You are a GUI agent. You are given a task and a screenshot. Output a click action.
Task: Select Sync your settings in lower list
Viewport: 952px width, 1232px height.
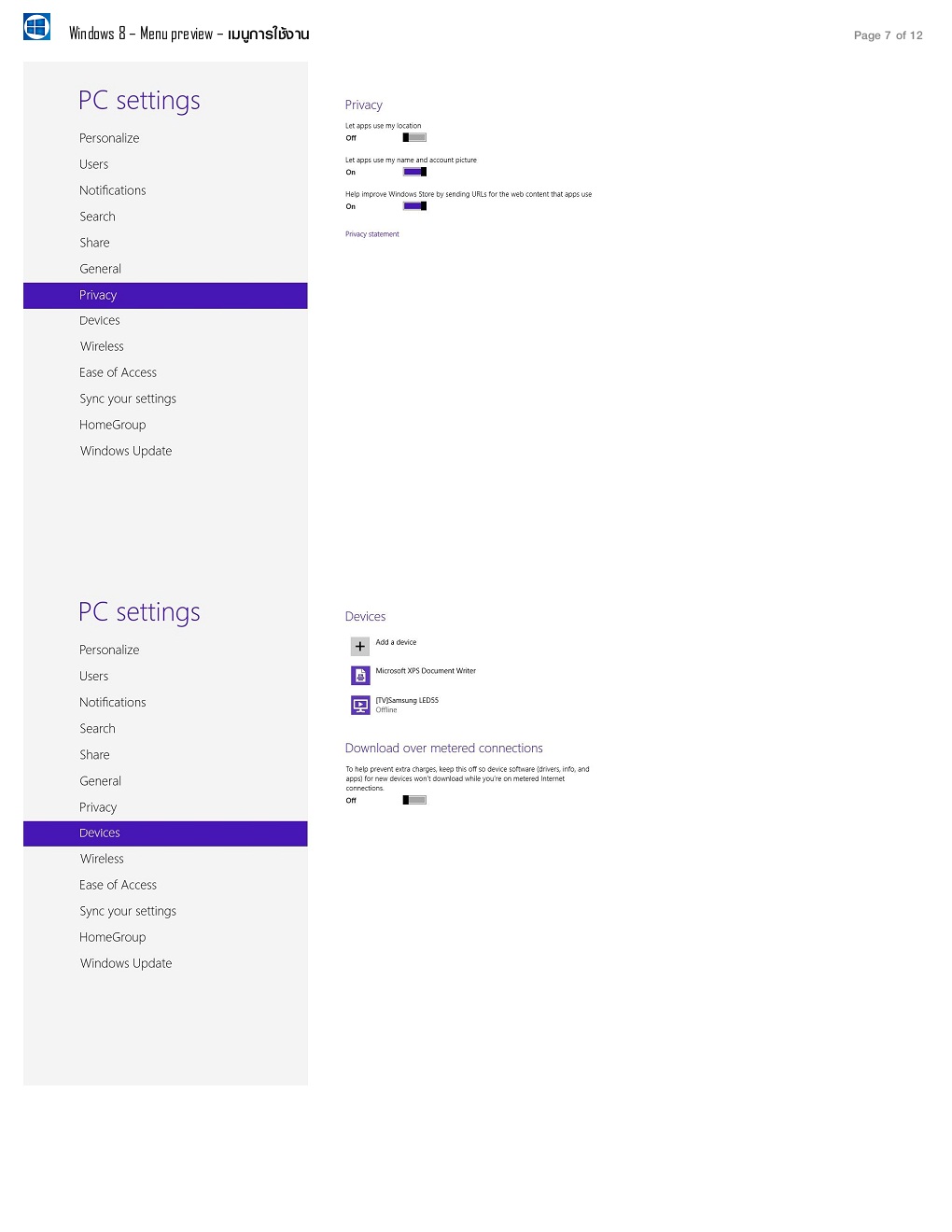128,911
